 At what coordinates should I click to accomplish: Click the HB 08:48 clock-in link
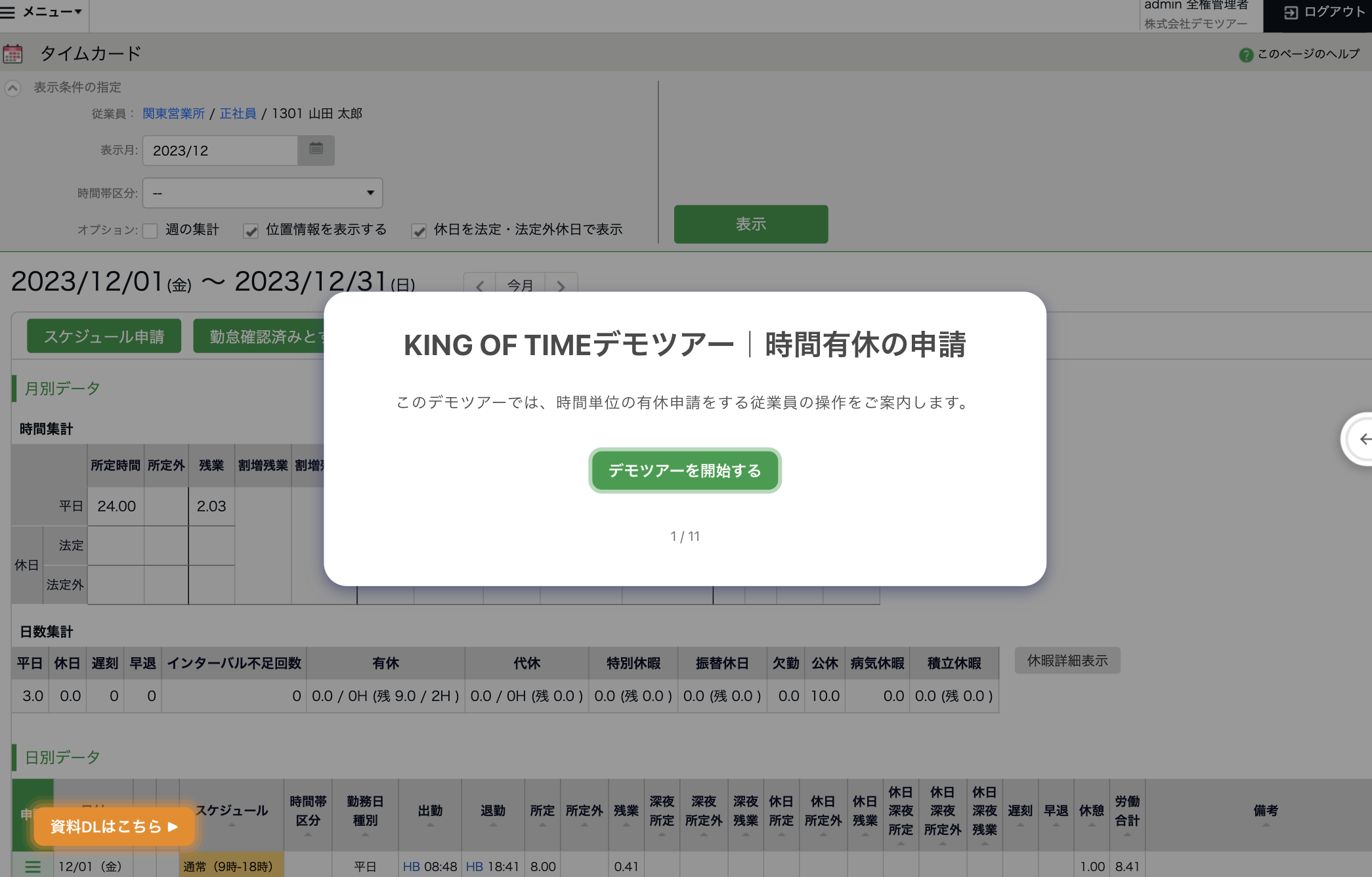[x=430, y=866]
